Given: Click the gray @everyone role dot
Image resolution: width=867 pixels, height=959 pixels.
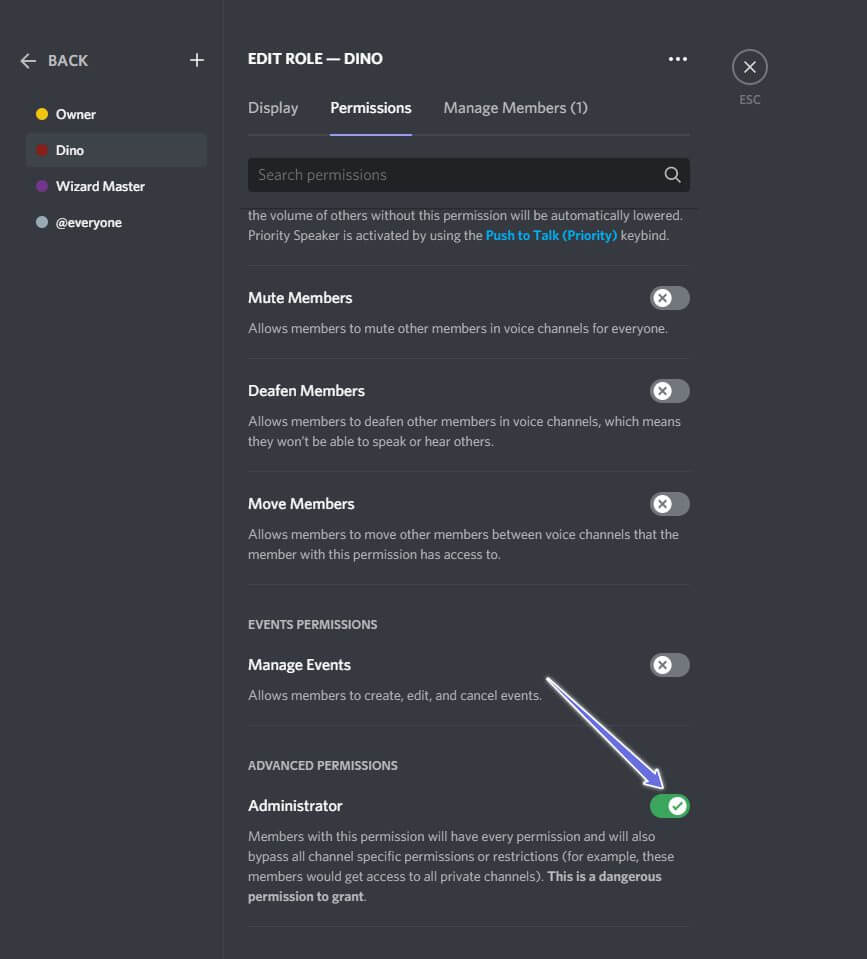Looking at the screenshot, I should (x=42, y=222).
